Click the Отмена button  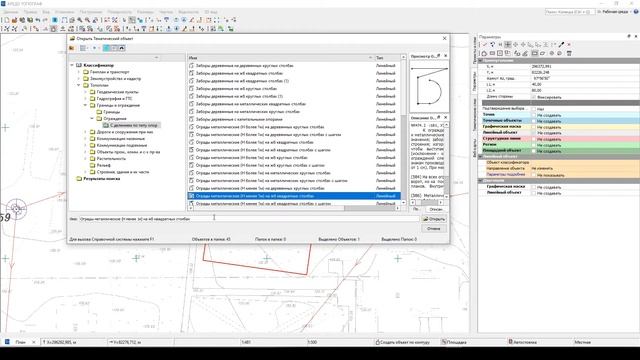(x=434, y=229)
